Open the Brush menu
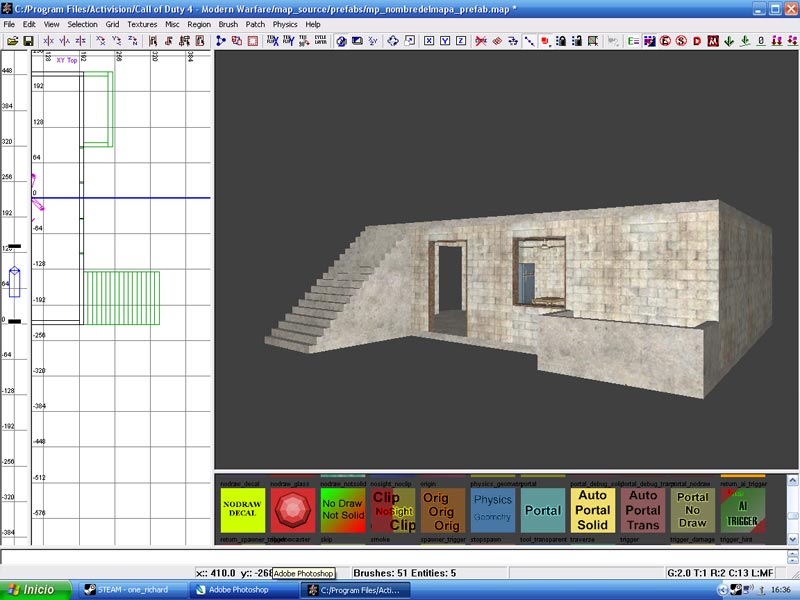 coord(228,24)
